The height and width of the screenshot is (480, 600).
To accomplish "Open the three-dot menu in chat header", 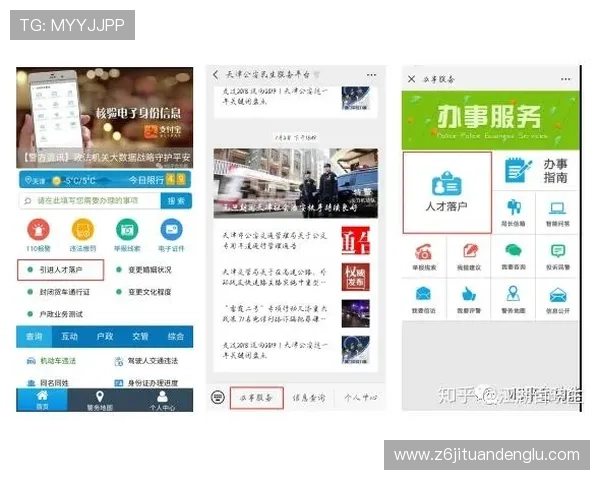I will tap(371, 75).
